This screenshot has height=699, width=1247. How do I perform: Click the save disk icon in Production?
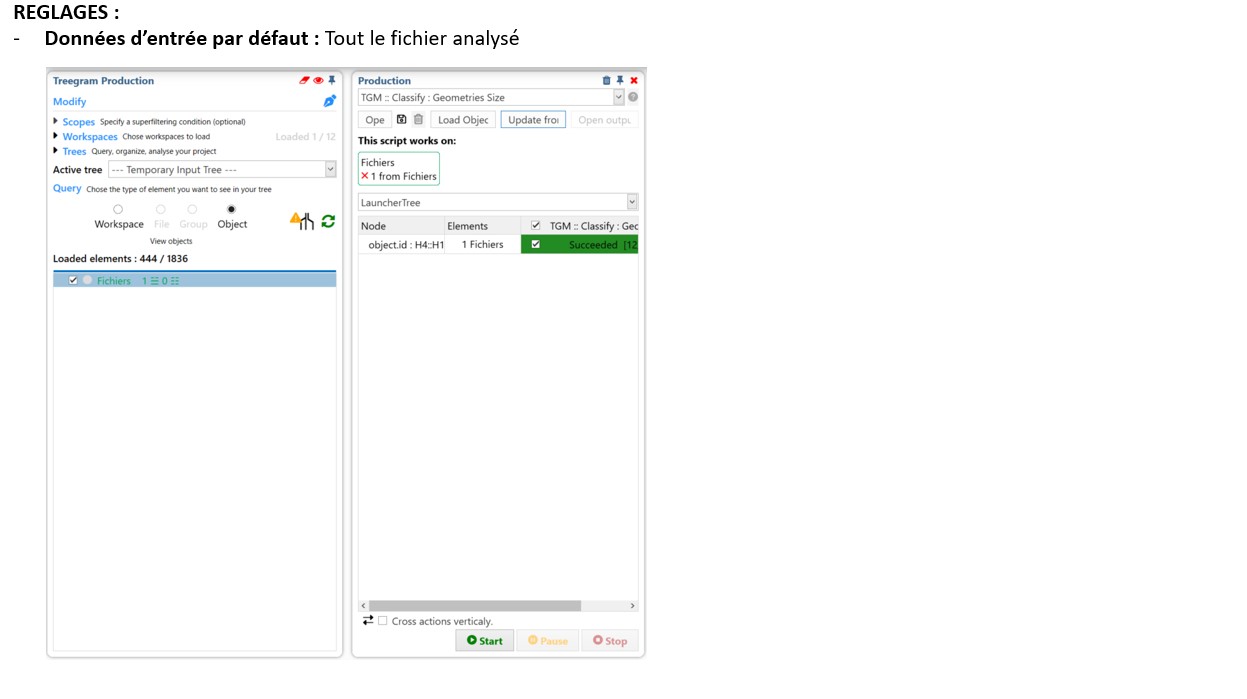[x=402, y=119]
